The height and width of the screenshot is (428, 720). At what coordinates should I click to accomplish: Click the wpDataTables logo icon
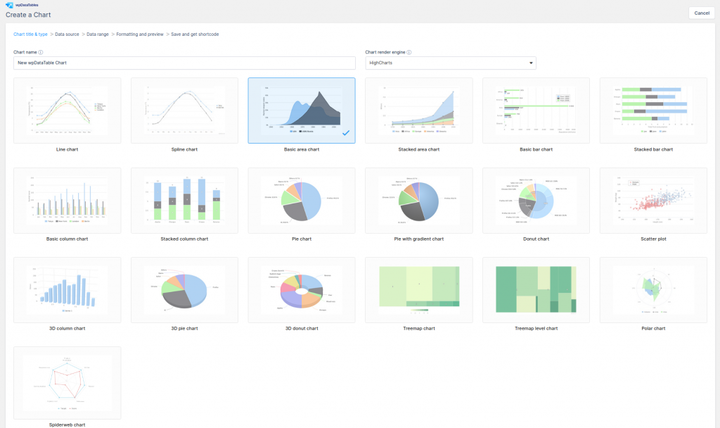coord(9,5)
